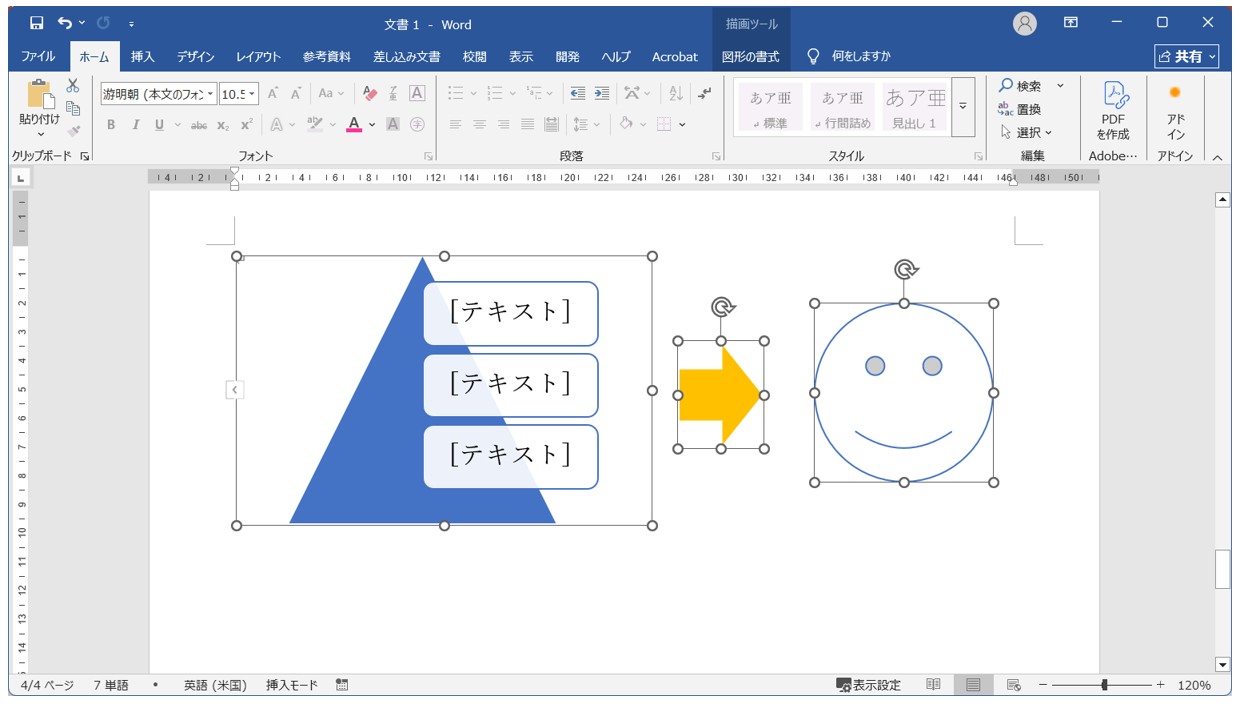Toggle the show paragraph marks button
Image resolution: width=1241 pixels, height=704 pixels.
point(705,94)
